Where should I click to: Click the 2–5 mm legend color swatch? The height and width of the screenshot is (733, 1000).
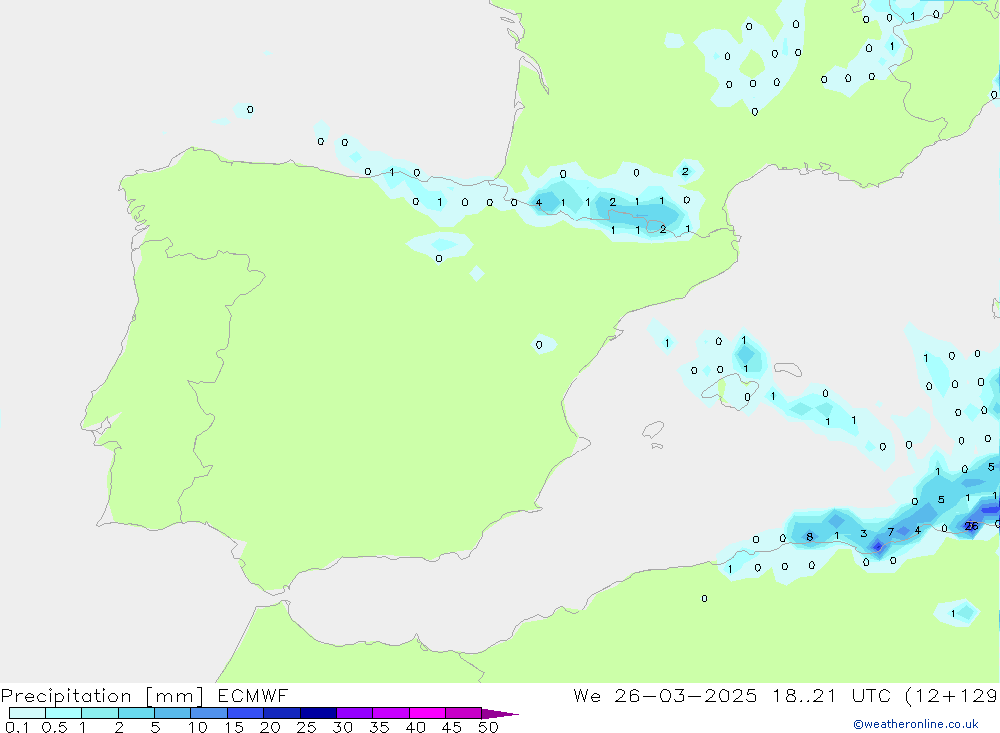click(136, 713)
